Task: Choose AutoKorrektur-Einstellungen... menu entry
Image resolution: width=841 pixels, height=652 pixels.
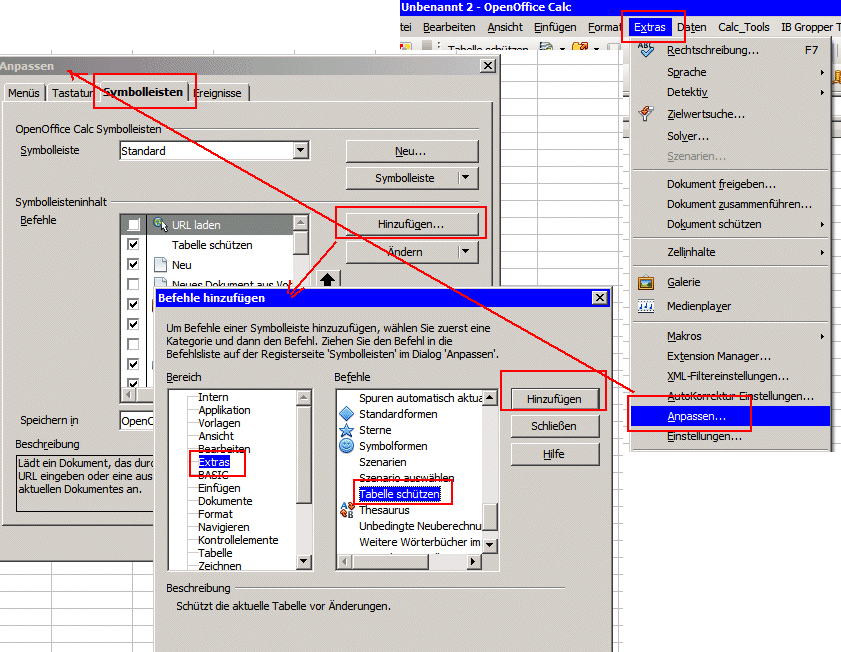Action: point(731,396)
